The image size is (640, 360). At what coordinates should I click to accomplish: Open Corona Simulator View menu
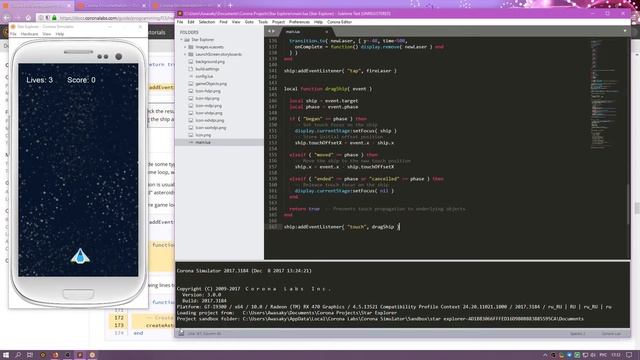(47, 34)
